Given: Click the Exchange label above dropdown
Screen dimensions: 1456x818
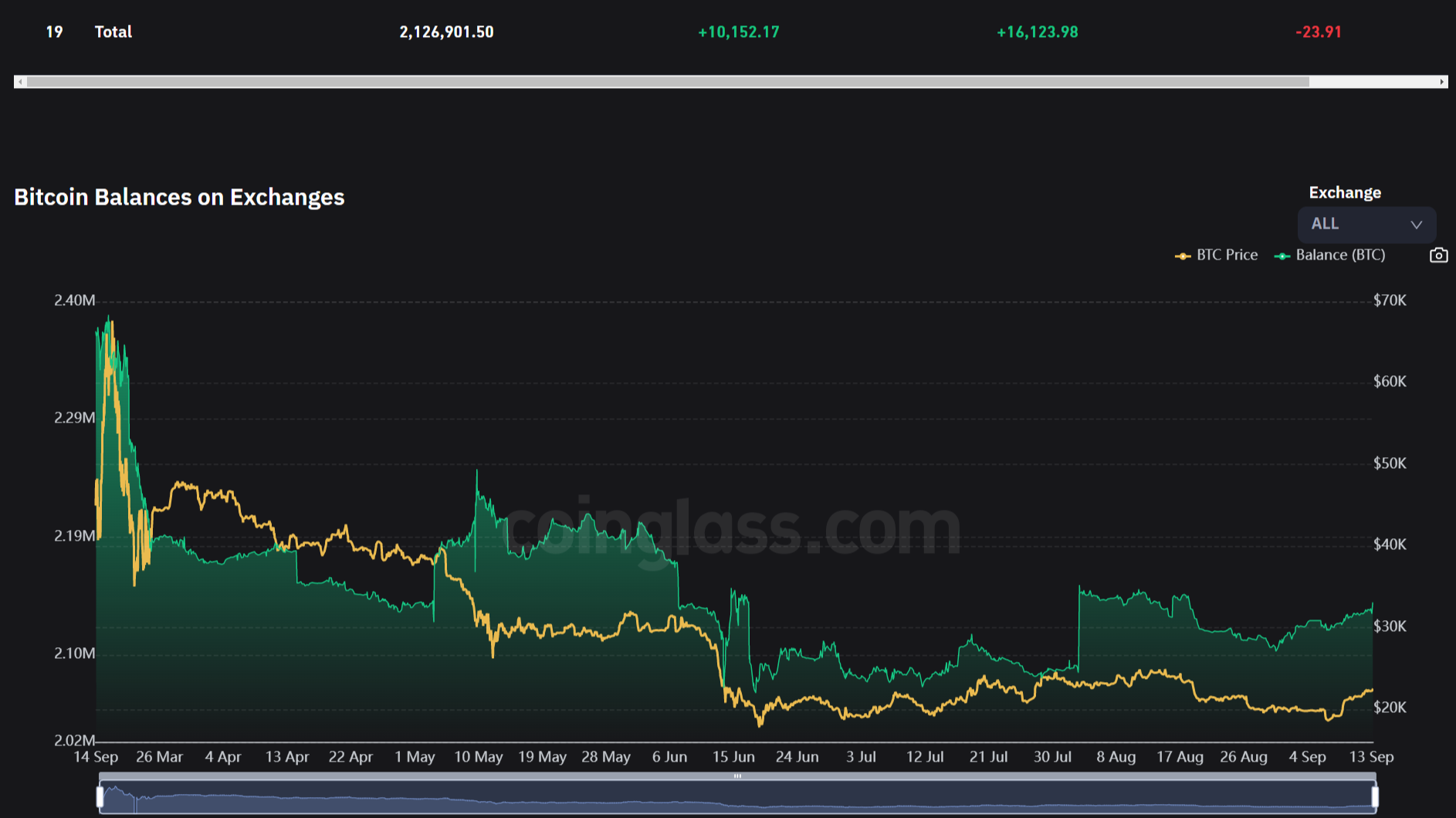Looking at the screenshot, I should (1345, 192).
